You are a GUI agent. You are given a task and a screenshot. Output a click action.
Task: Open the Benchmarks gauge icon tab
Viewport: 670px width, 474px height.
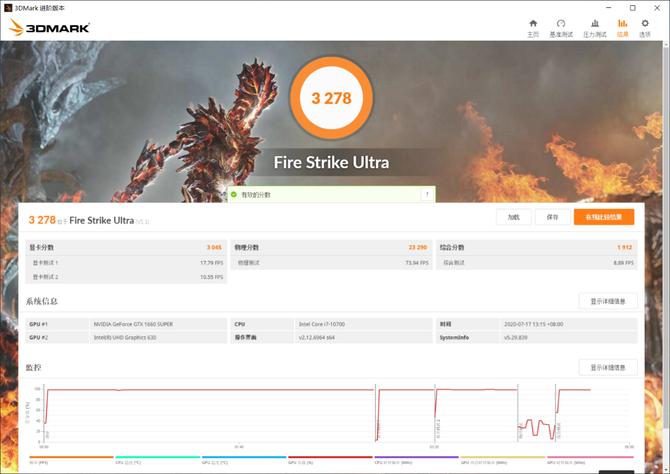561,28
